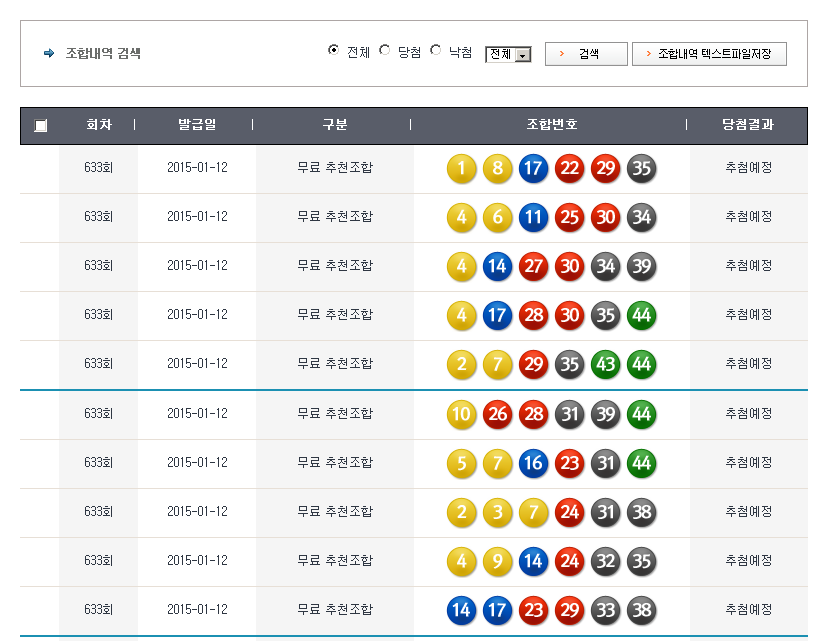Click the 조합내역 텍스트파일저장 button
Viewport: 828px width, 641px height.
tap(709, 54)
